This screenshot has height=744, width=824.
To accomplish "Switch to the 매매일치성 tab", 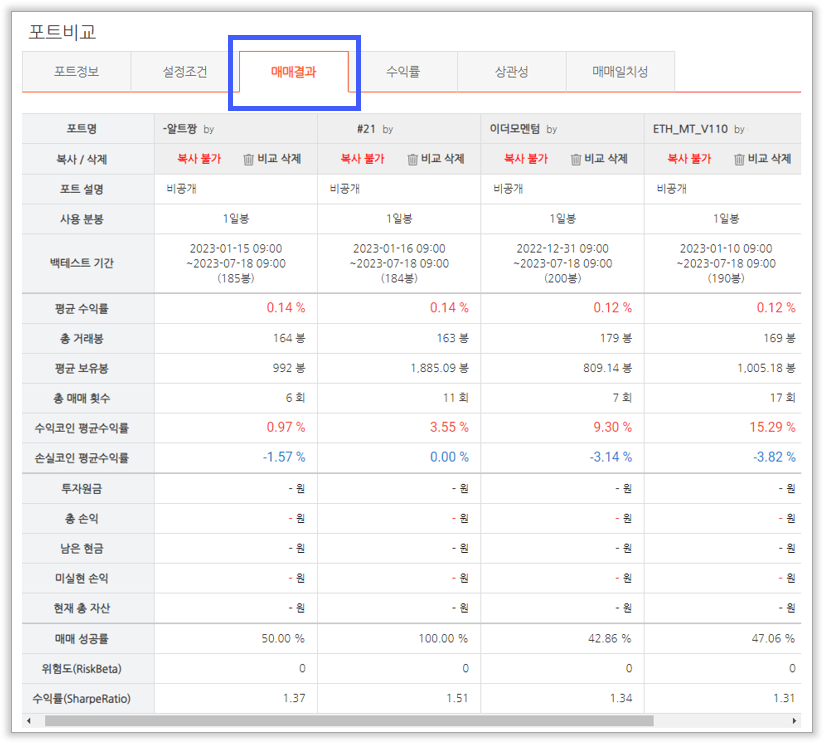I will pos(620,72).
